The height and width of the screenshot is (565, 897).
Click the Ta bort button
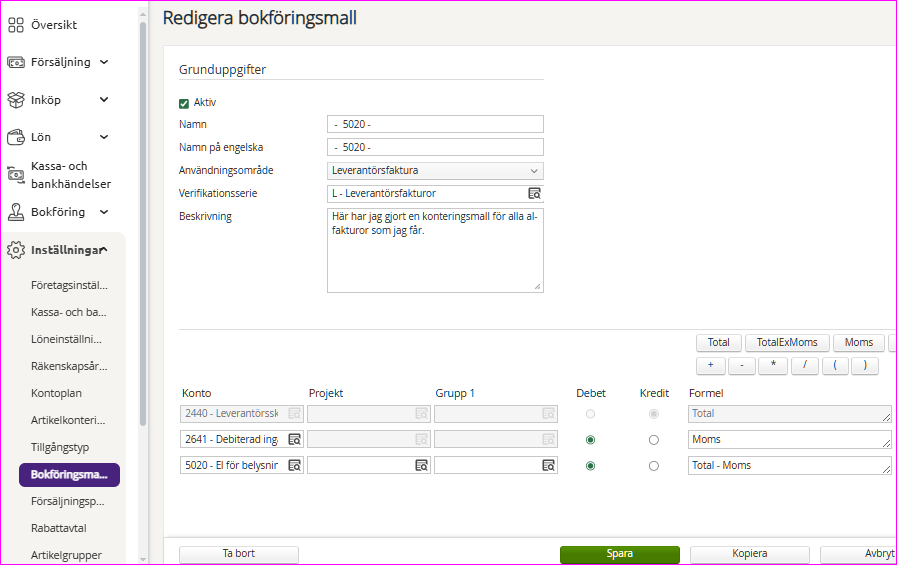click(x=239, y=554)
